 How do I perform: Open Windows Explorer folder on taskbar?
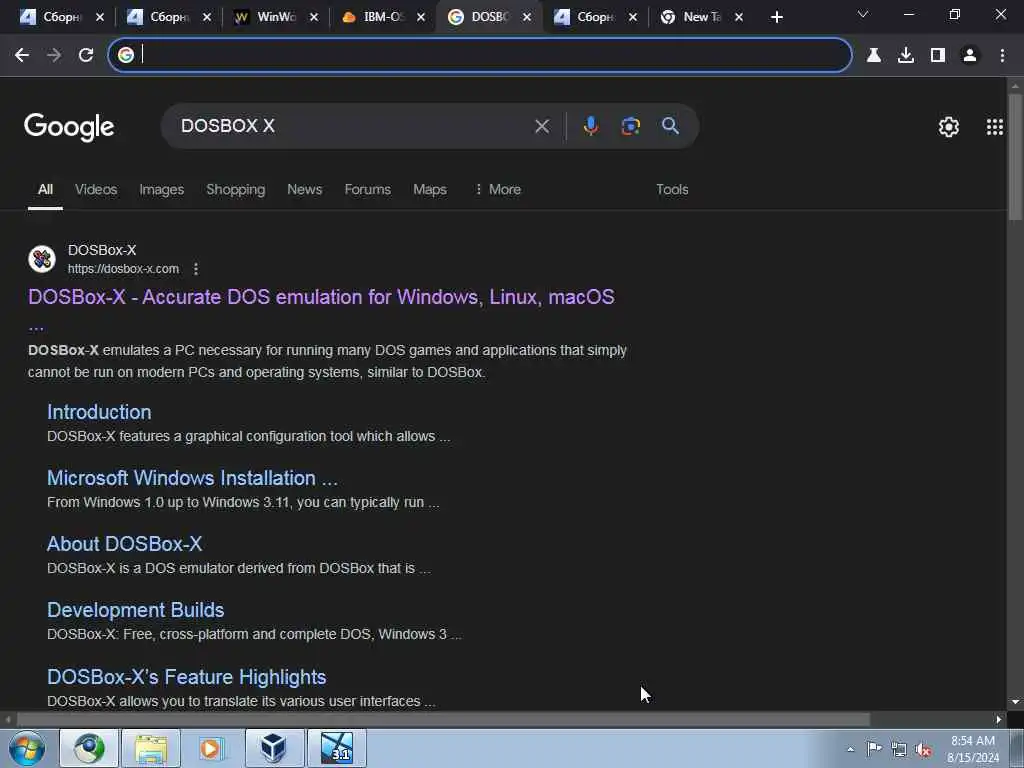pyautogui.click(x=151, y=748)
